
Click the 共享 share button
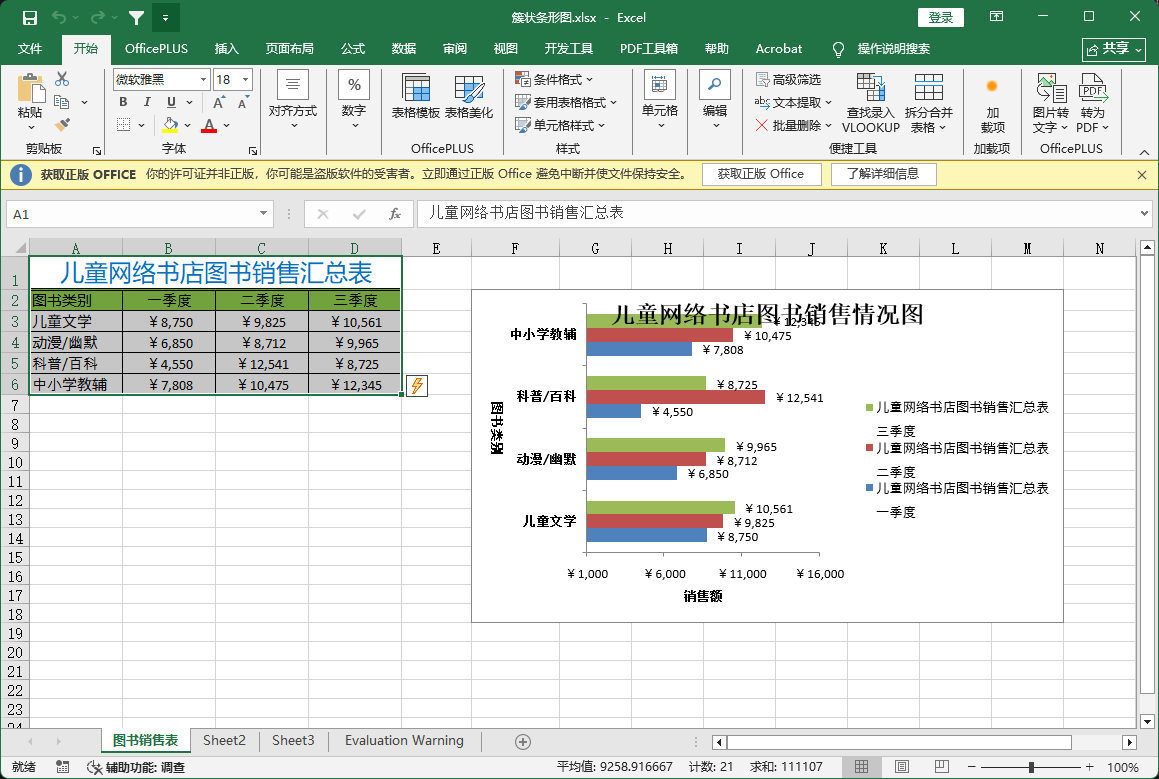pos(1113,50)
